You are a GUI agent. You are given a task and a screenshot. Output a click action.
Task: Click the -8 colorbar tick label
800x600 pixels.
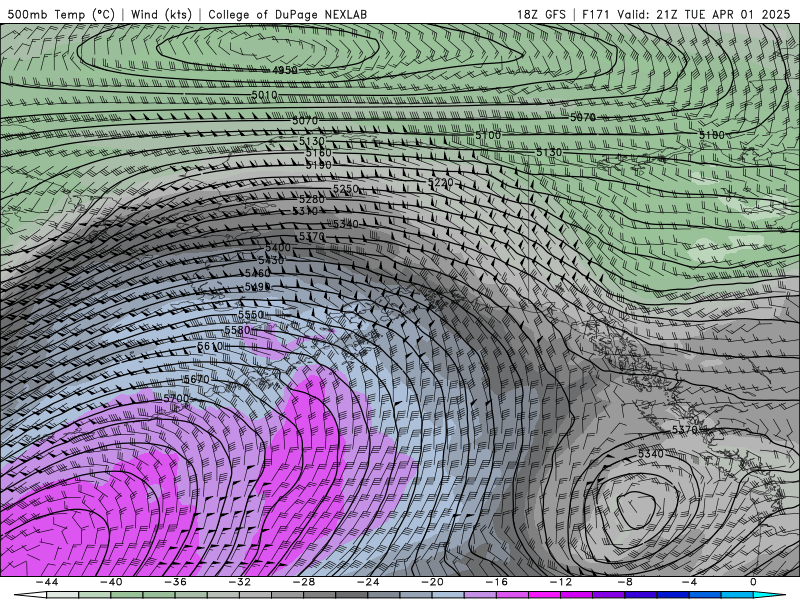coord(625,582)
